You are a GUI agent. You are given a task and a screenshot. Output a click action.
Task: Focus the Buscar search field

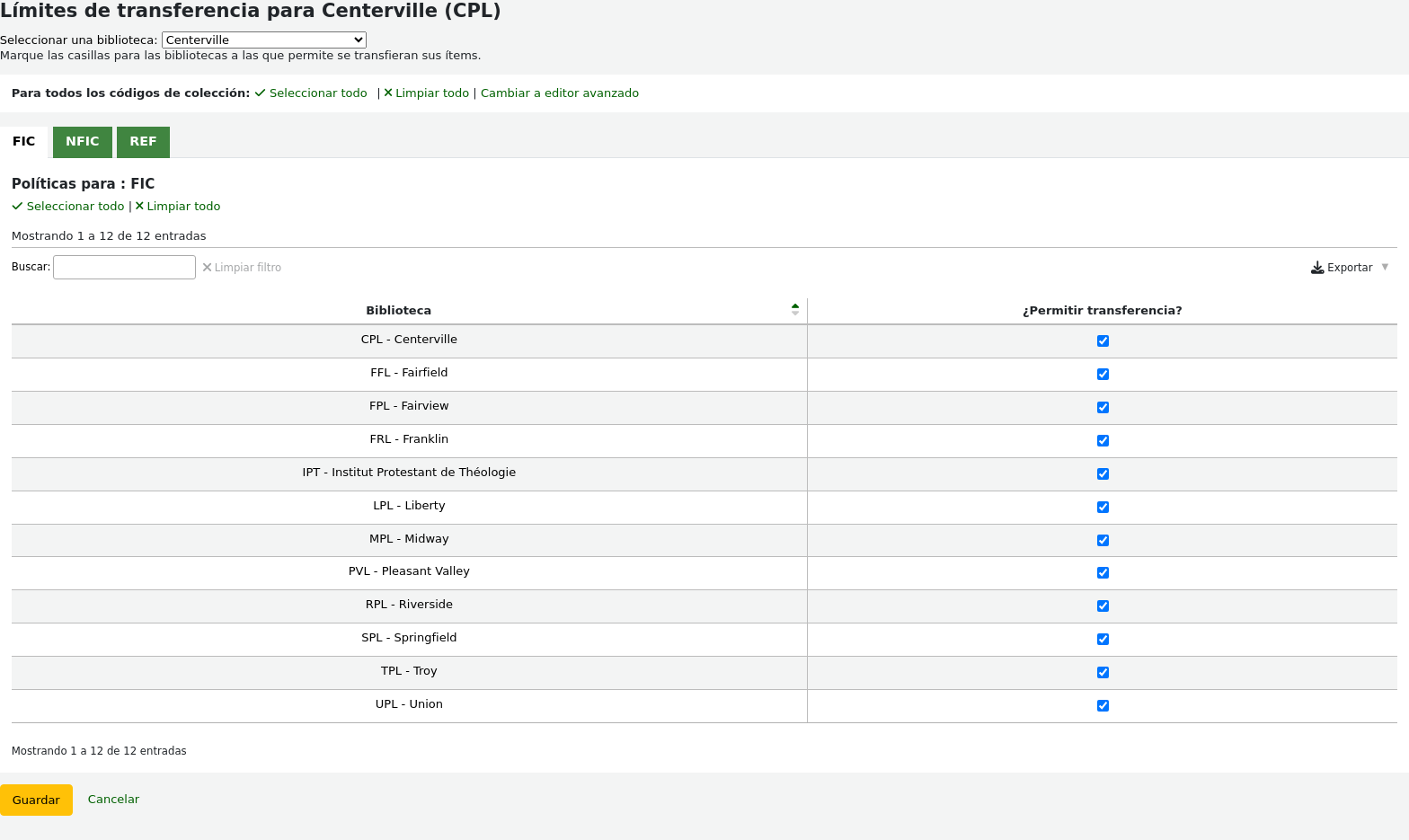(x=124, y=268)
